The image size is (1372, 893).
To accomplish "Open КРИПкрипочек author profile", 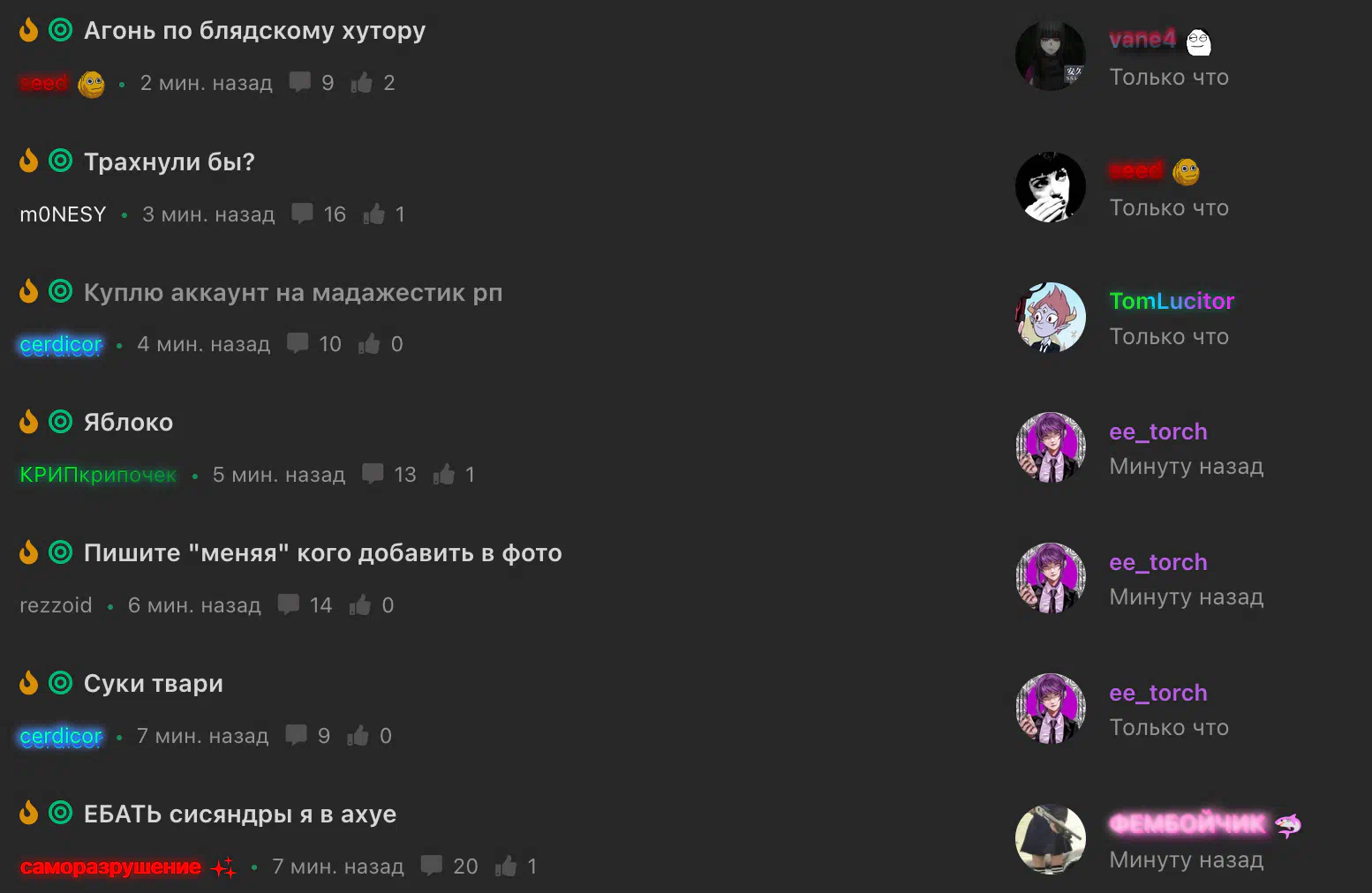I will (x=98, y=475).
